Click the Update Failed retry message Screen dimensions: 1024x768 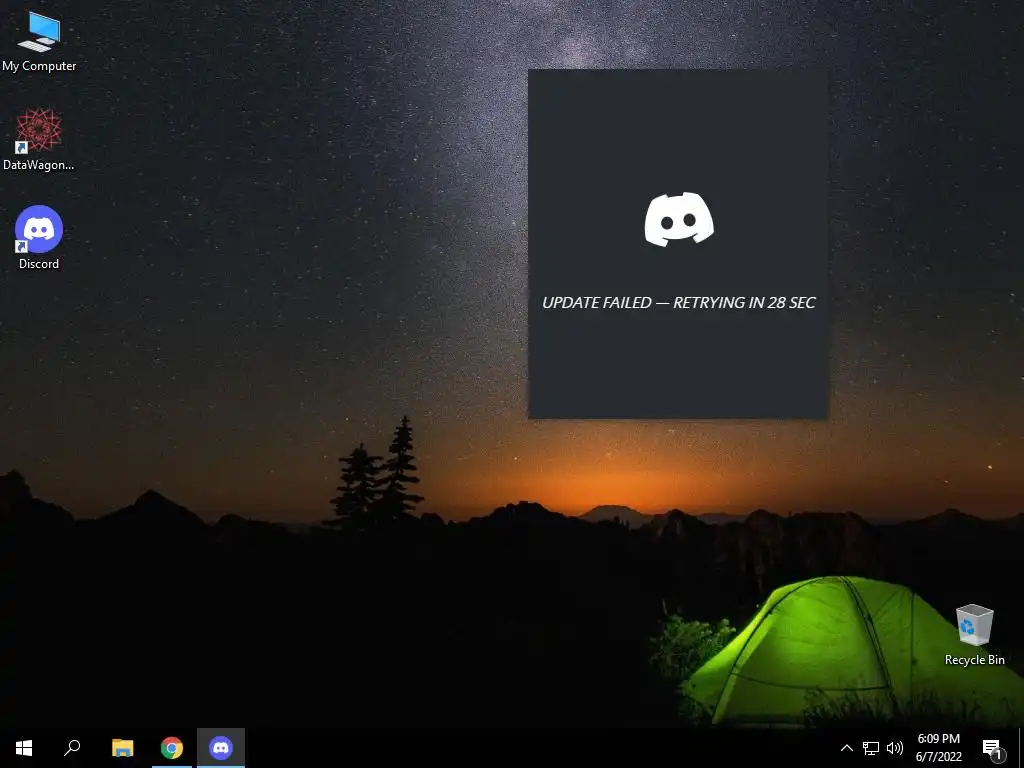point(679,302)
